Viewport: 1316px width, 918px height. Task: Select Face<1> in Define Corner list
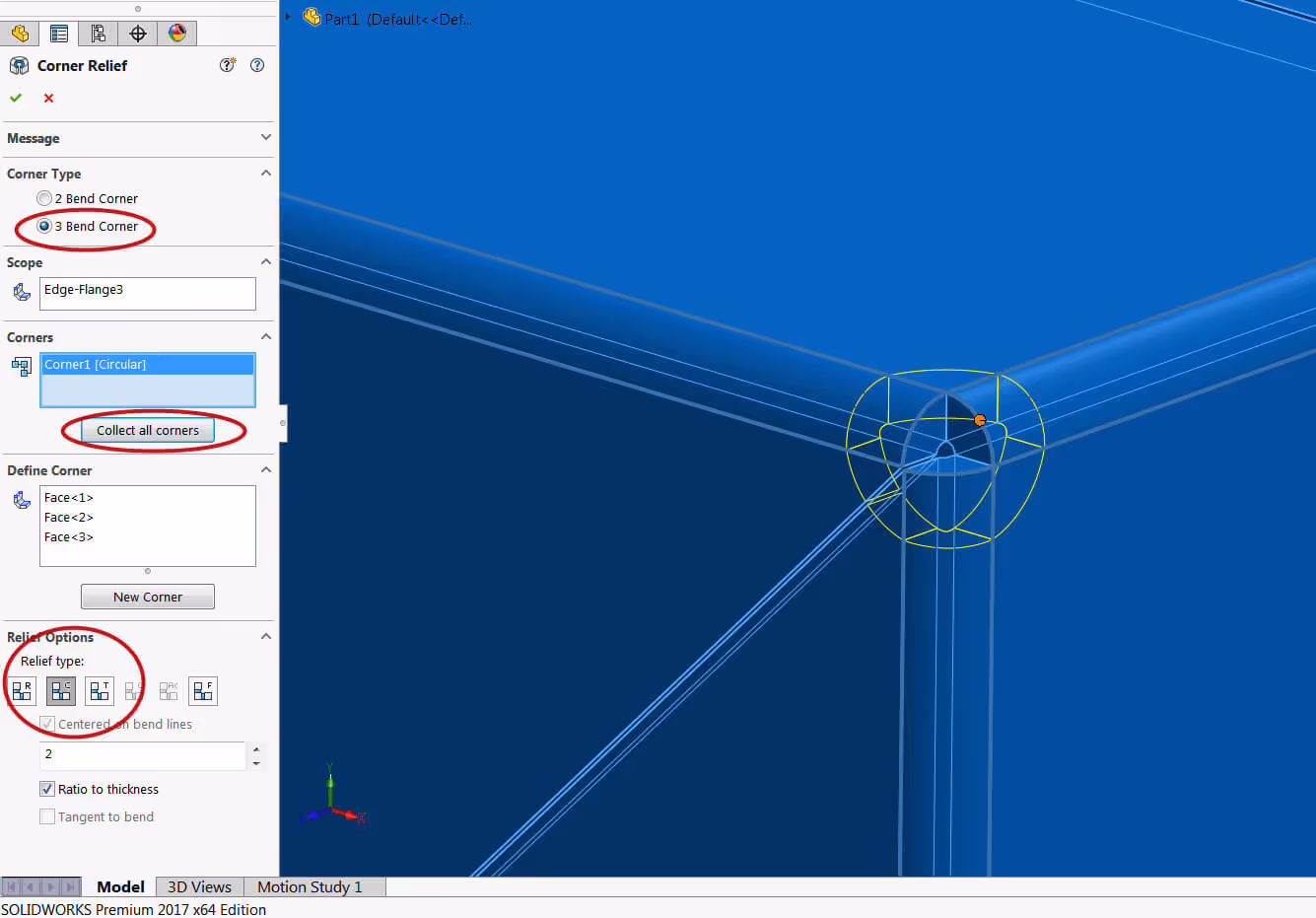69,497
